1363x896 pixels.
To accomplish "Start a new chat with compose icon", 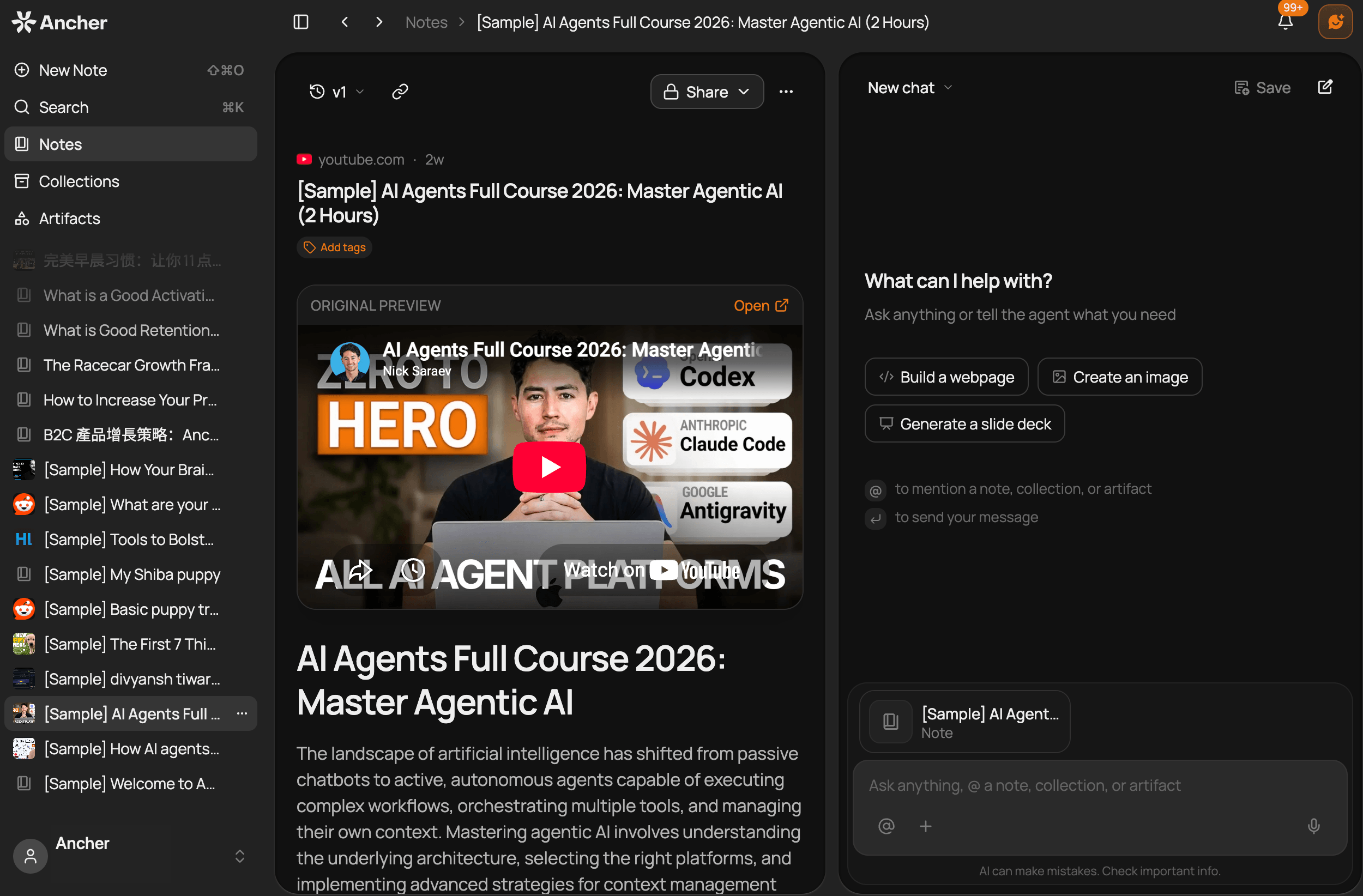I will point(1325,87).
